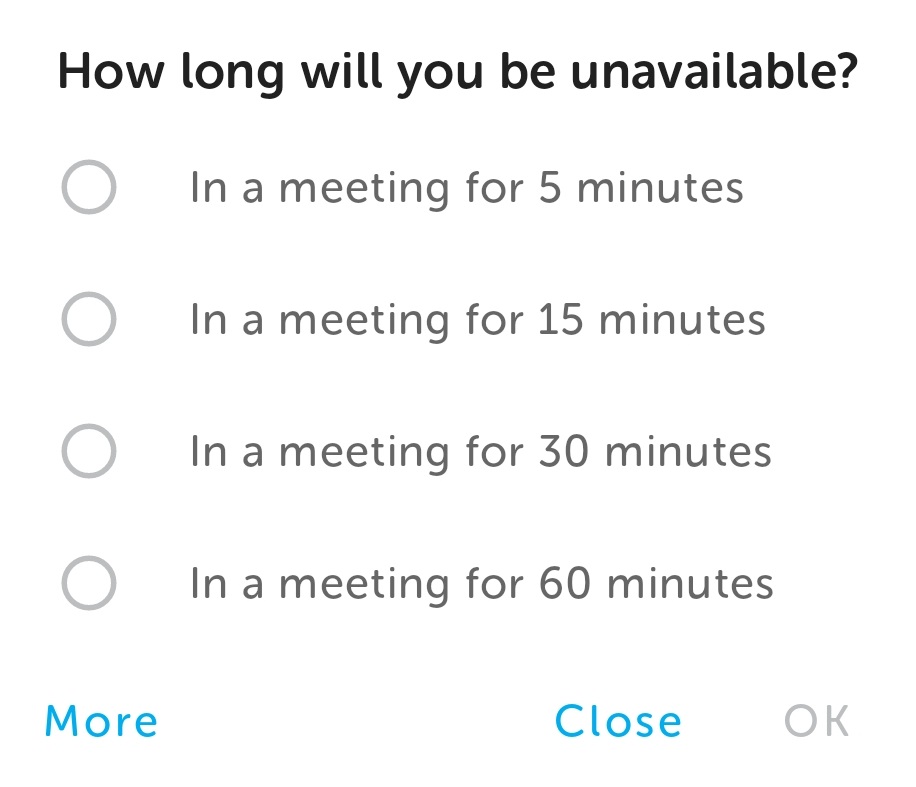Select the 5 minutes radio button
The width and height of the screenshot is (916, 787).
tap(89, 188)
